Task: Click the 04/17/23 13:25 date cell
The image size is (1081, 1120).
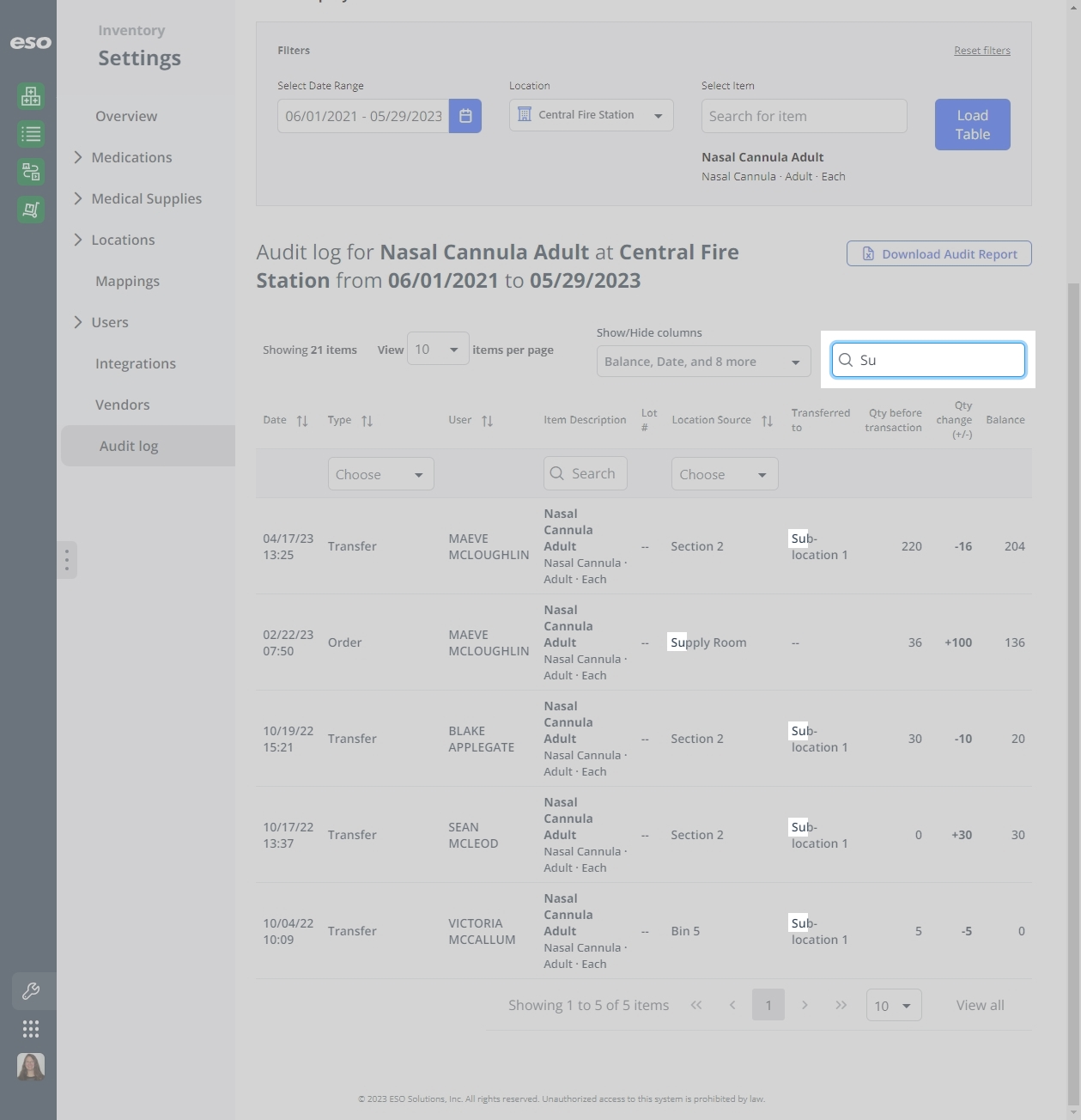Action: coord(288,546)
